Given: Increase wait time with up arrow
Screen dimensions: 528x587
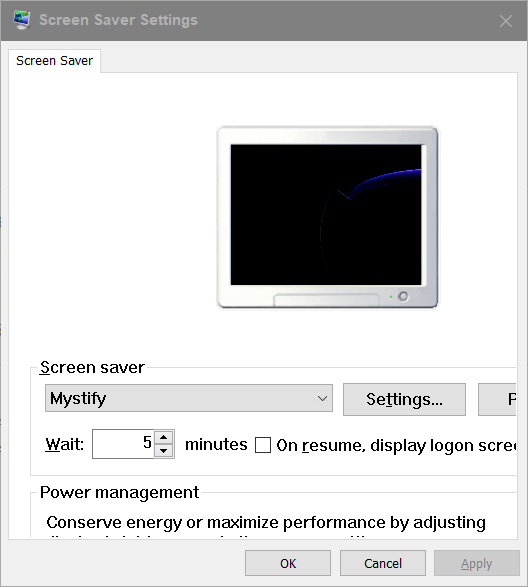Looking at the screenshot, I should click(164, 437).
